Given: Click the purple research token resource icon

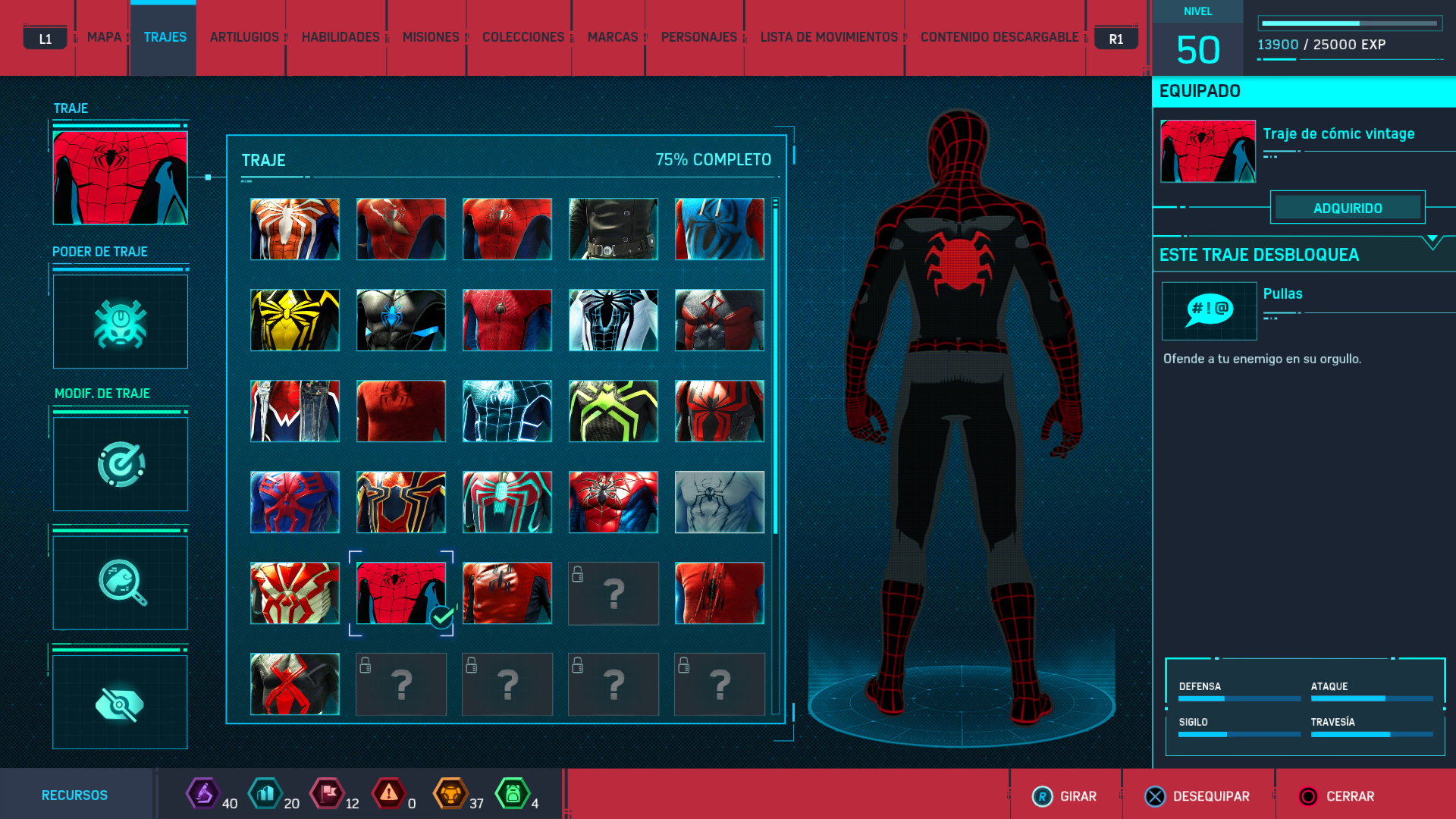Looking at the screenshot, I should click(202, 794).
